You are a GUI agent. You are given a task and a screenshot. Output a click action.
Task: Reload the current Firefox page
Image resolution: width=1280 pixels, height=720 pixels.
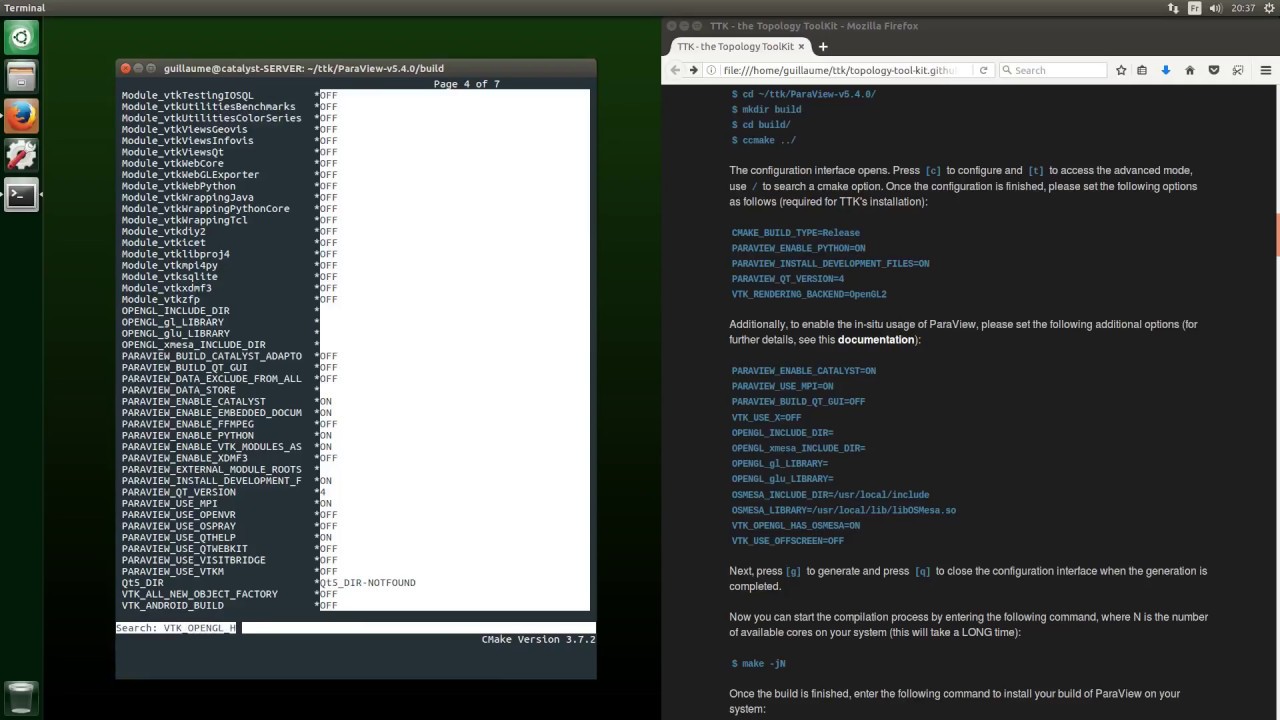coord(984,70)
